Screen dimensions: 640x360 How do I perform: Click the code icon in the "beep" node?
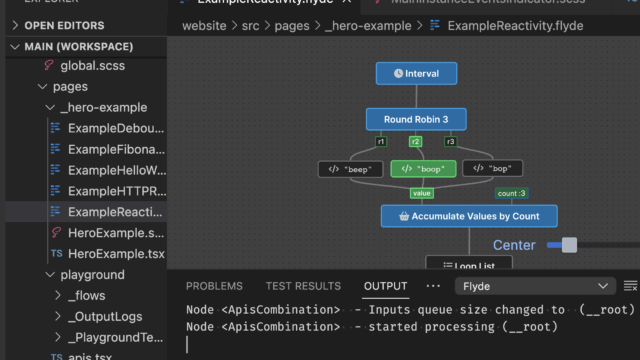pos(333,169)
